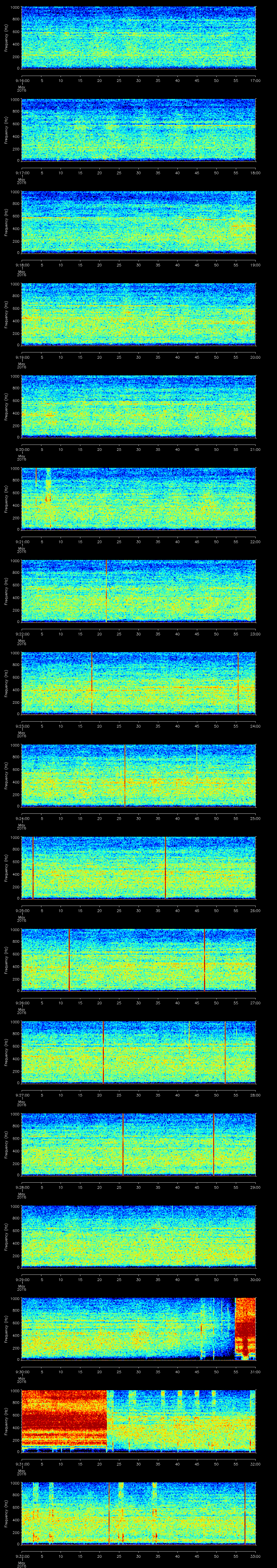Click the red vertical spike in the 9:22:00 panel
Viewport: 277px width, 1568px height.
click(x=106, y=591)
